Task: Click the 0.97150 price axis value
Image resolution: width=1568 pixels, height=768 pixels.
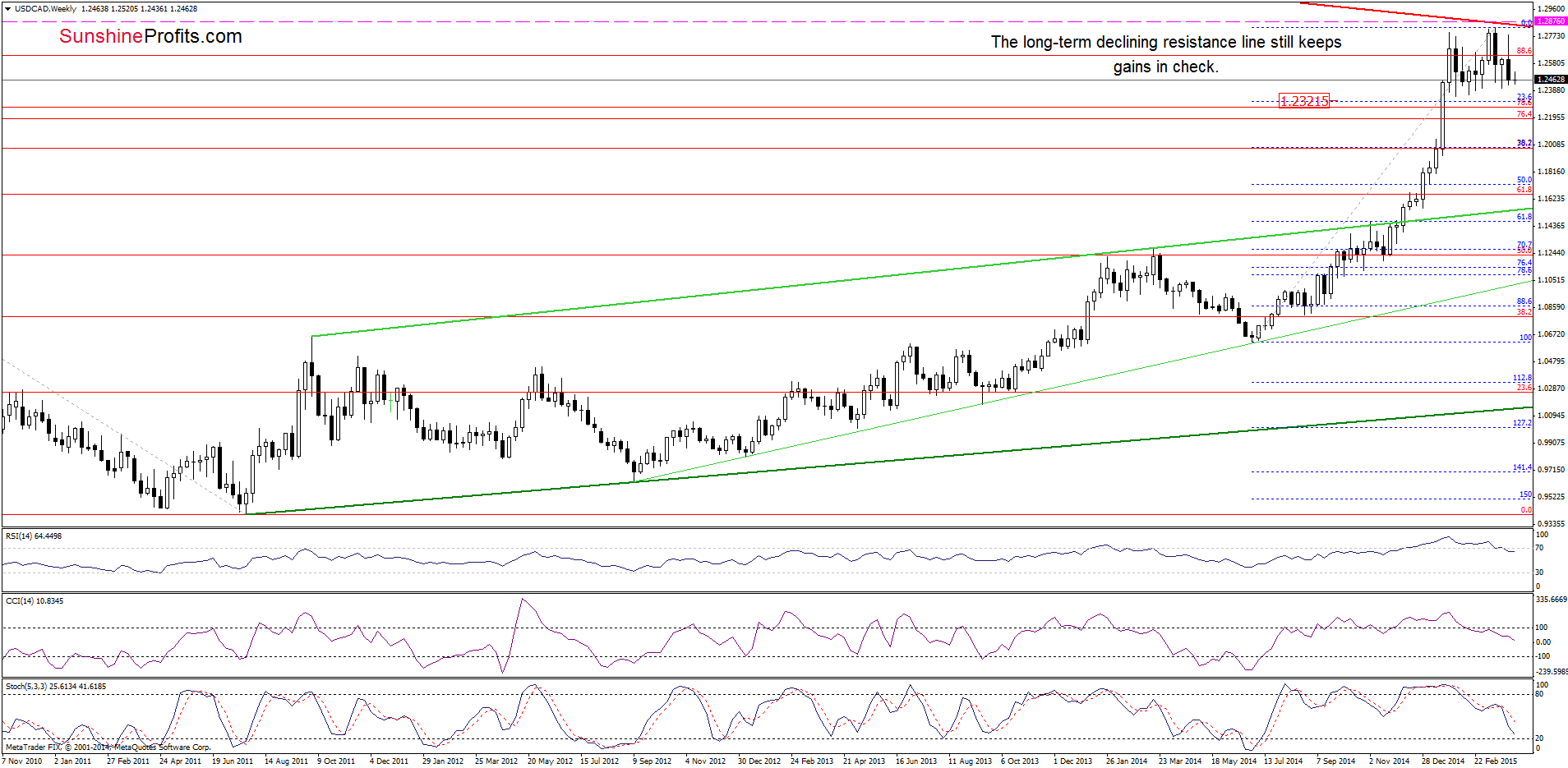Action: pos(1551,470)
